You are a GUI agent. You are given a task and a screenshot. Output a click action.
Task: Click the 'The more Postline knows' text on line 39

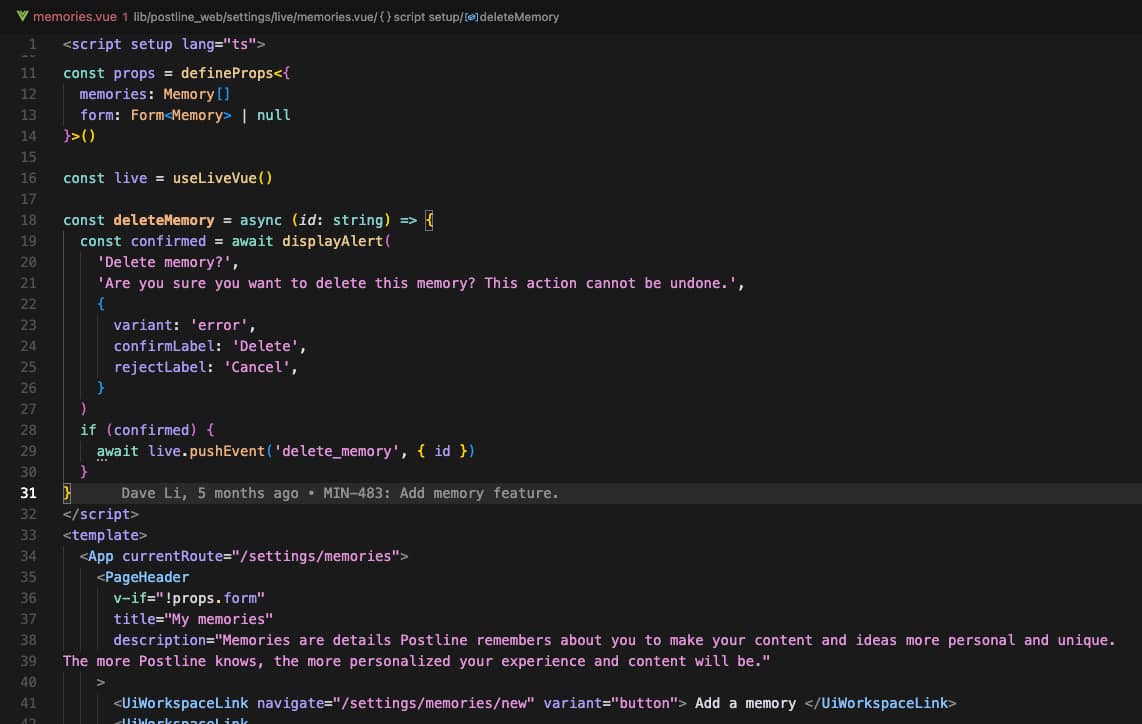click(x=164, y=661)
